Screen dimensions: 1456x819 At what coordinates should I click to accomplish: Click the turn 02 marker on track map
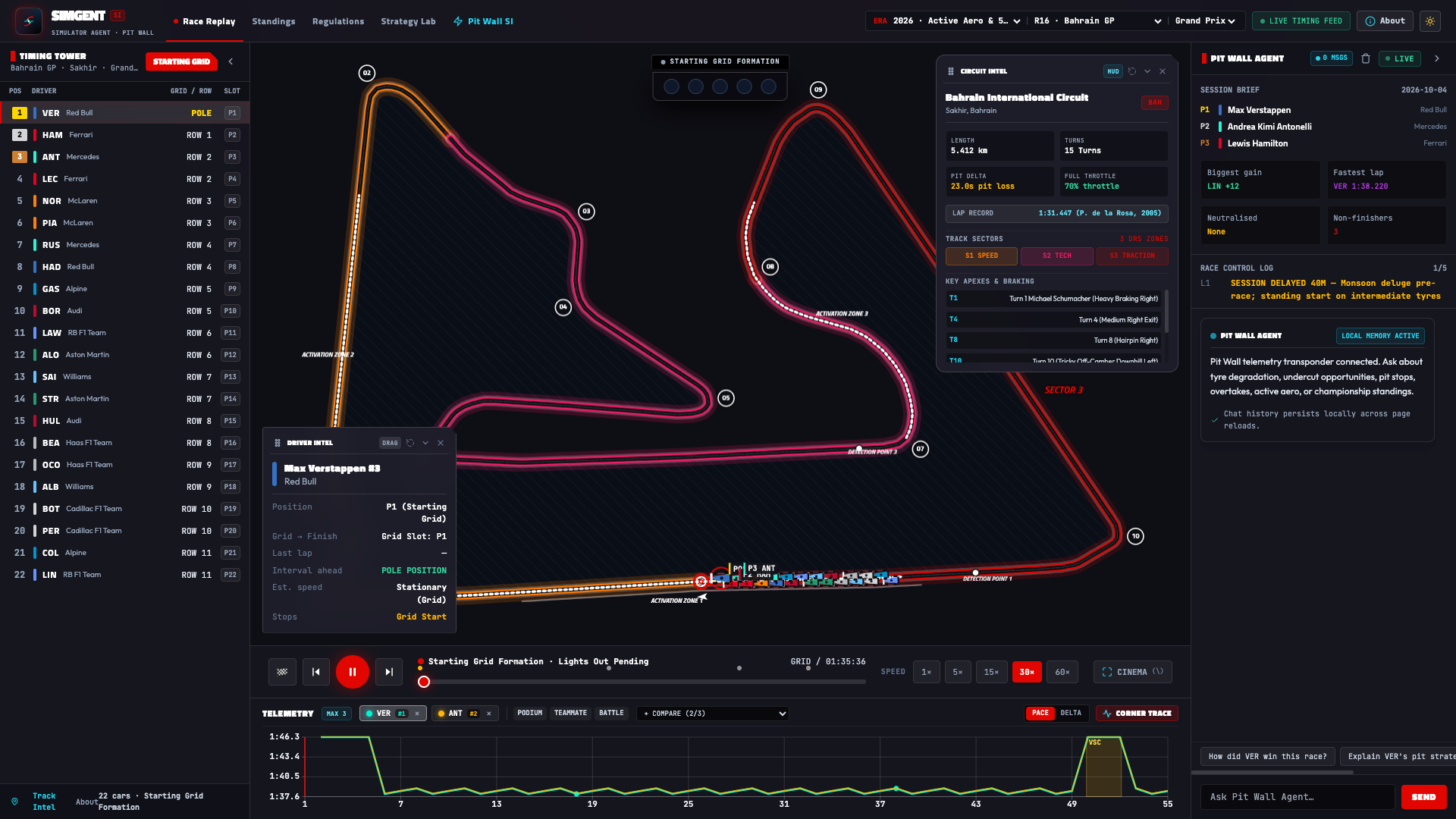pos(367,74)
